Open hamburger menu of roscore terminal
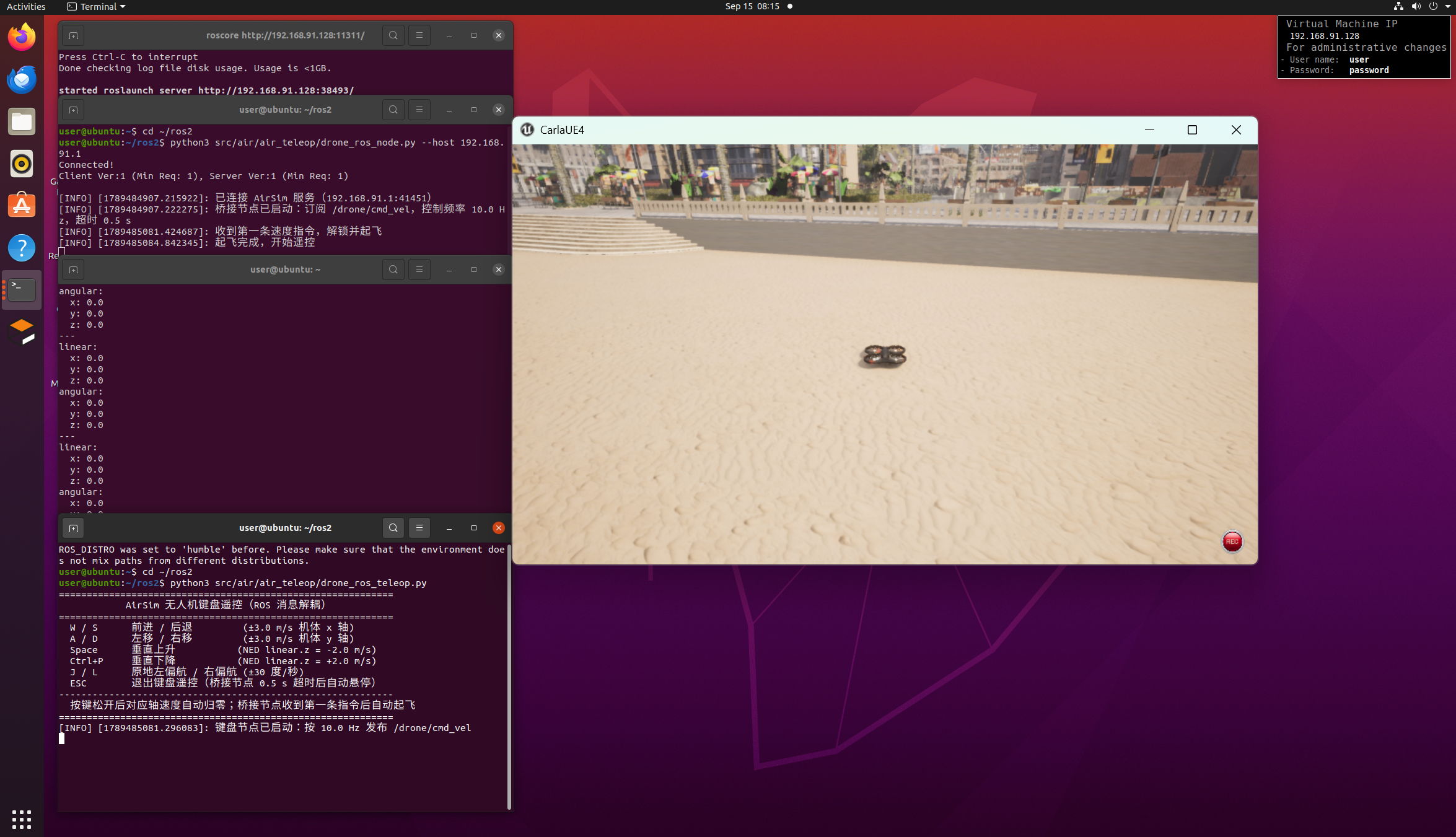Screen dimensions: 1456x837 point(419,35)
